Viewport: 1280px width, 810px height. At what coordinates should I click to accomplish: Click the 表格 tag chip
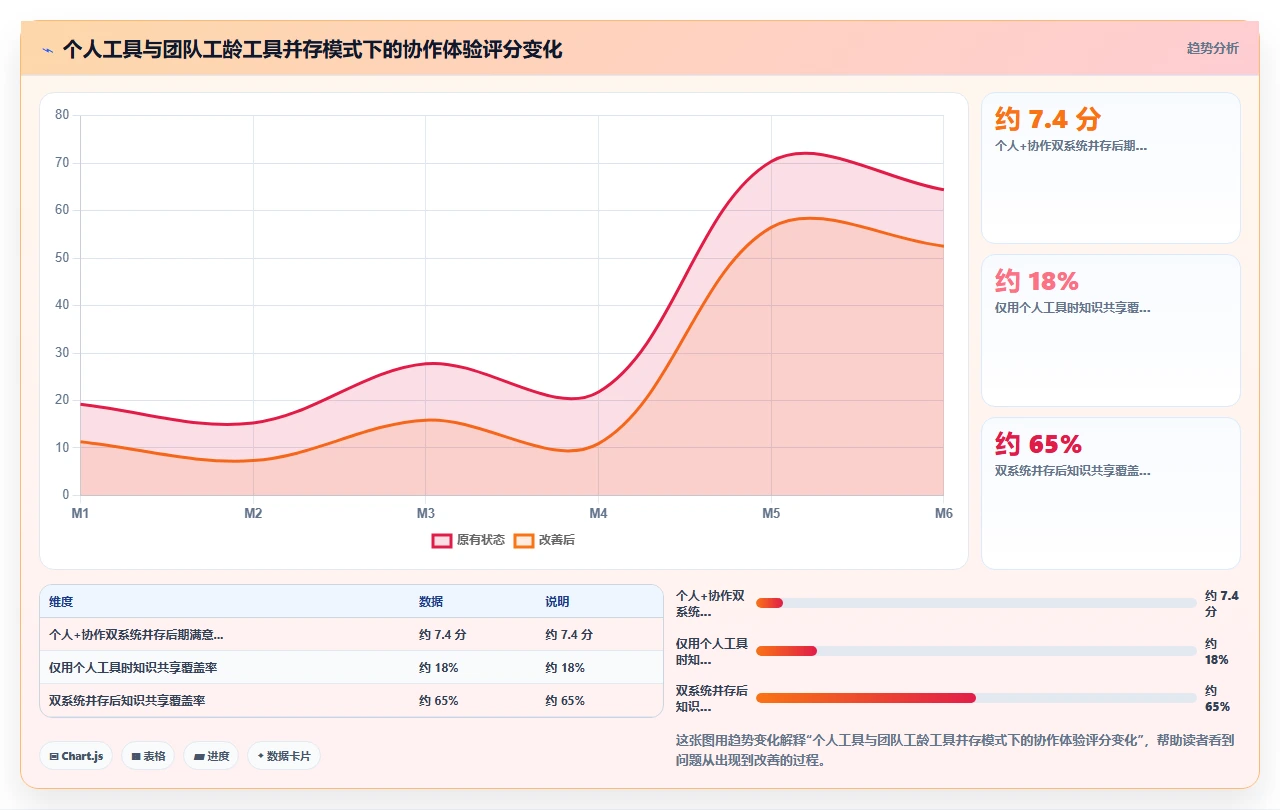(148, 756)
